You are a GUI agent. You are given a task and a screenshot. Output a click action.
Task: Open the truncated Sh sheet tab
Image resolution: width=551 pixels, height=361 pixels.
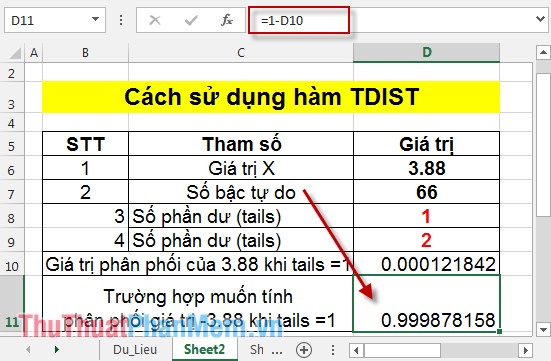(257, 350)
